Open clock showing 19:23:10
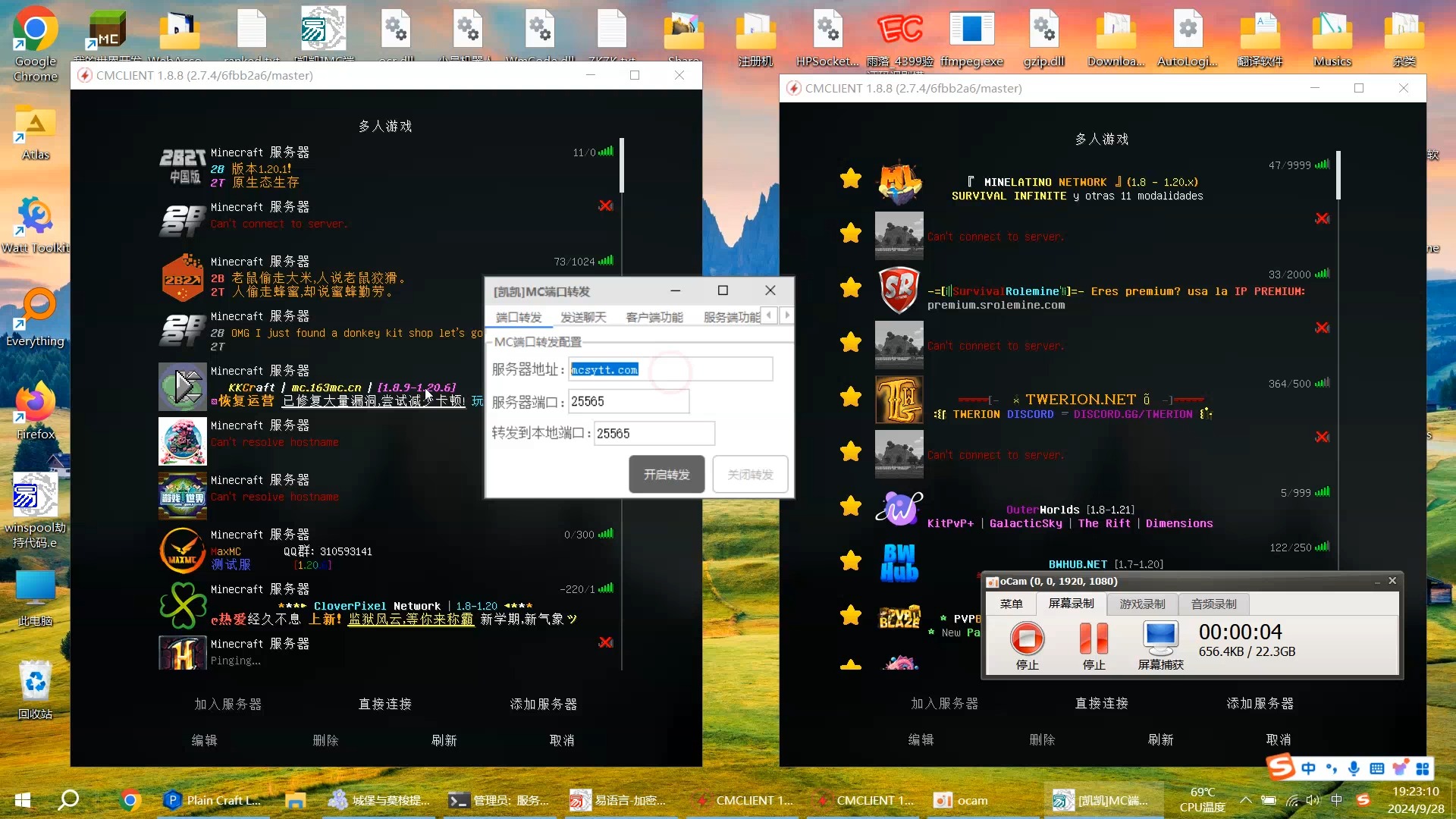Viewport: 1456px width, 819px height. tap(1415, 800)
